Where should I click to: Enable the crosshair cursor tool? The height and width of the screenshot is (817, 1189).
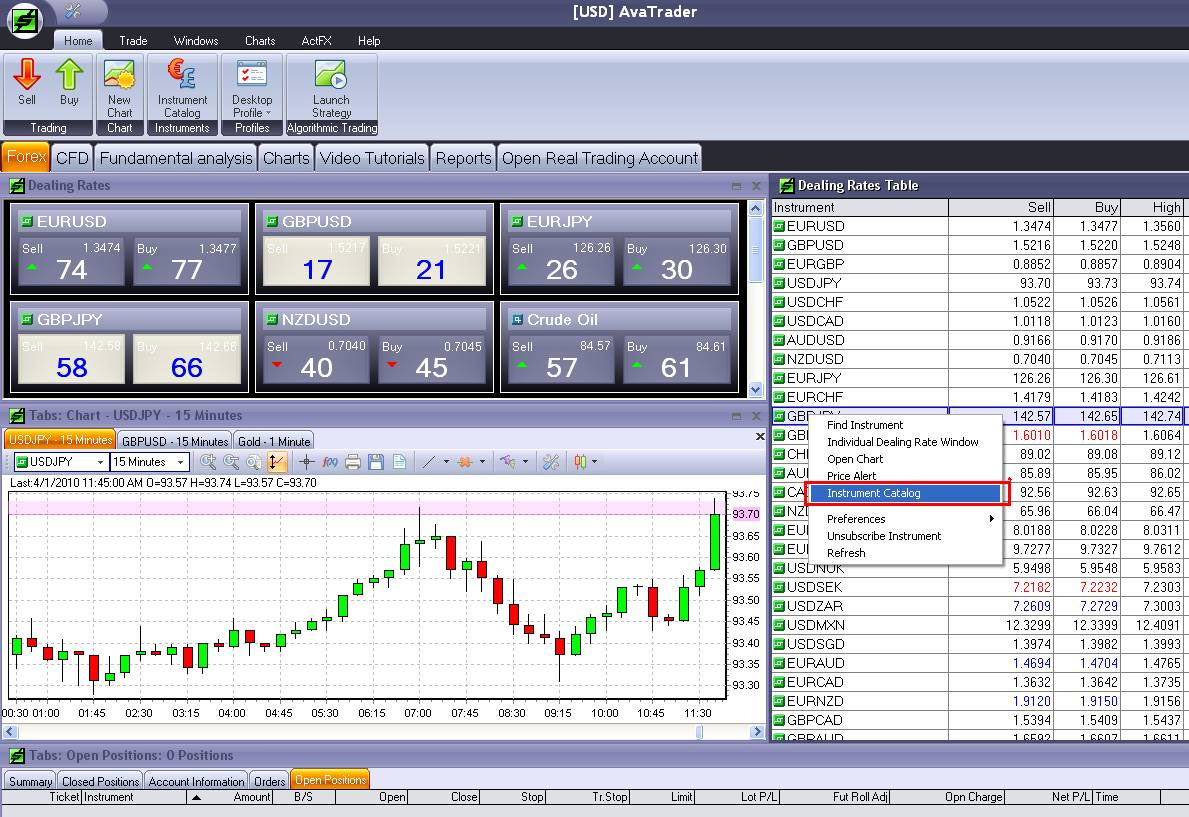point(306,461)
